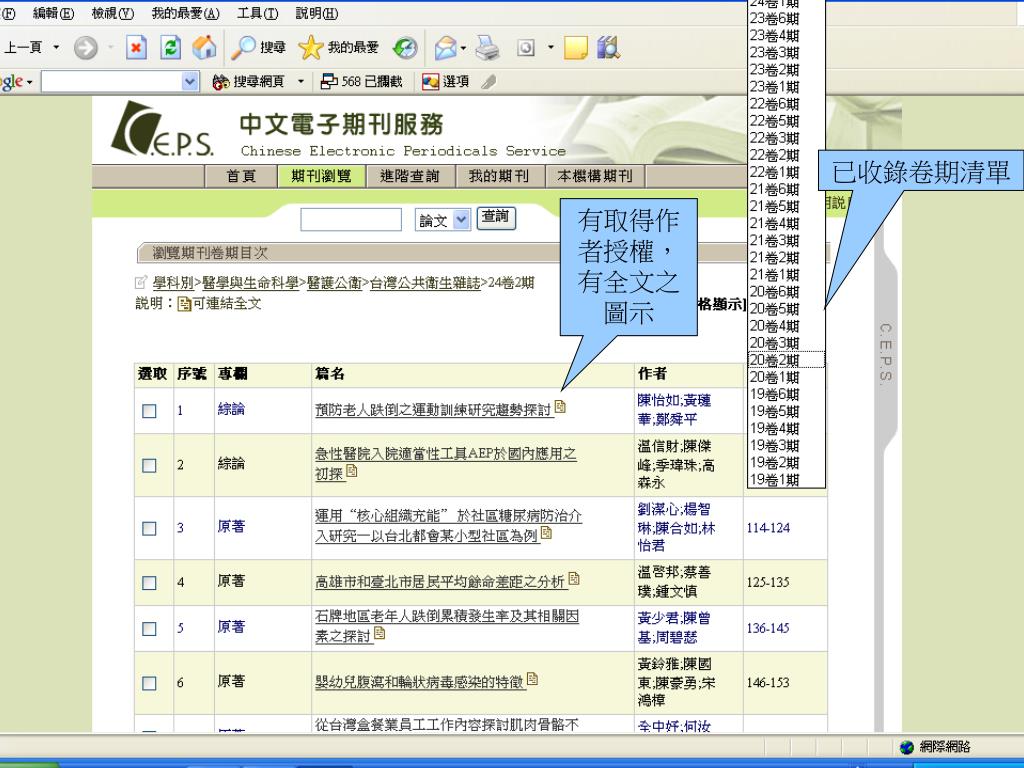Screen dimensions: 1024x768
Task: Stop page loading with the red X icon
Action: pos(136,48)
